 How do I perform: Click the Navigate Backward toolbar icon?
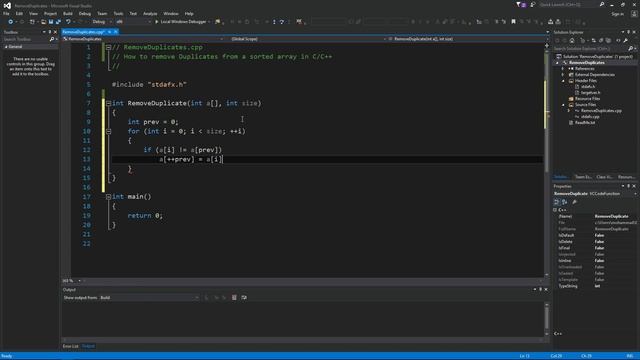pos(11,22)
